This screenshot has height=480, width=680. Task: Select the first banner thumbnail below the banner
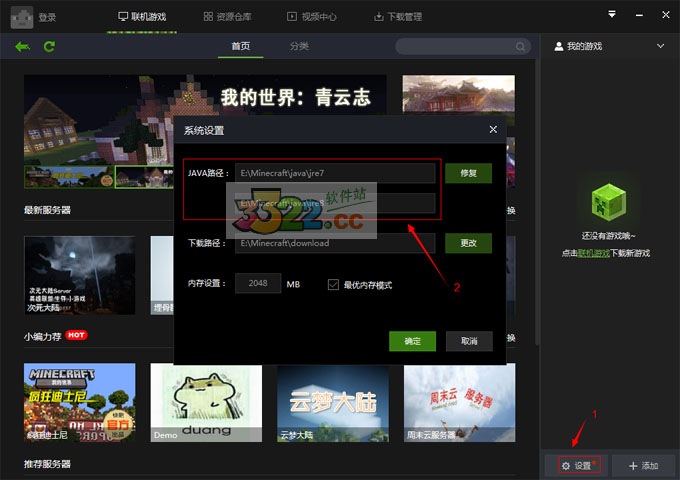[x=69, y=177]
